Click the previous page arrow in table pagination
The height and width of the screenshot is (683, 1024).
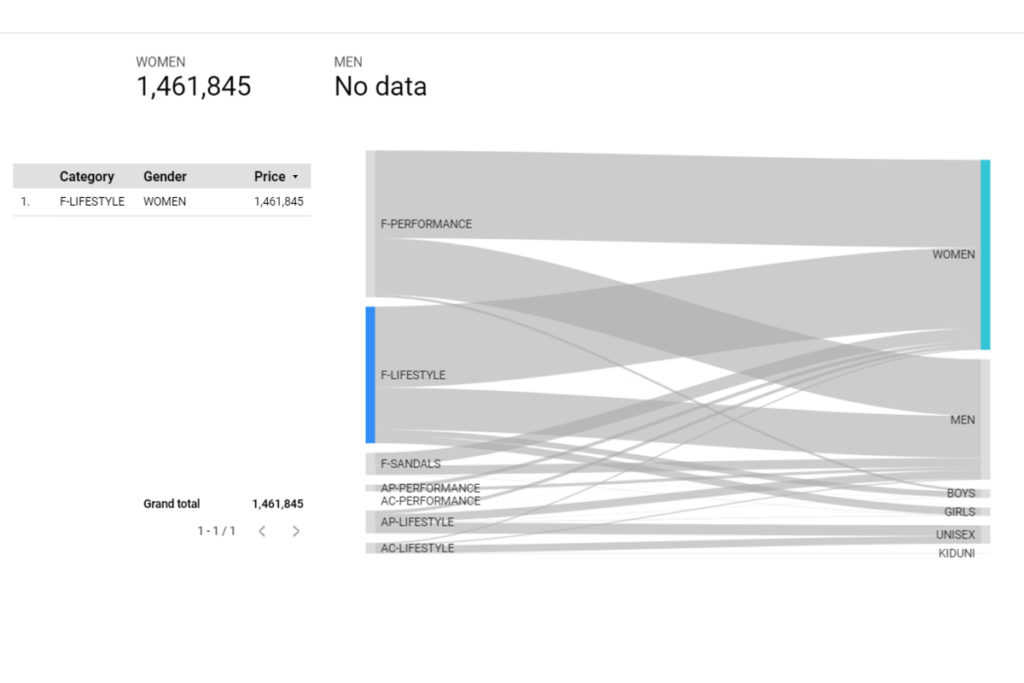pos(262,531)
